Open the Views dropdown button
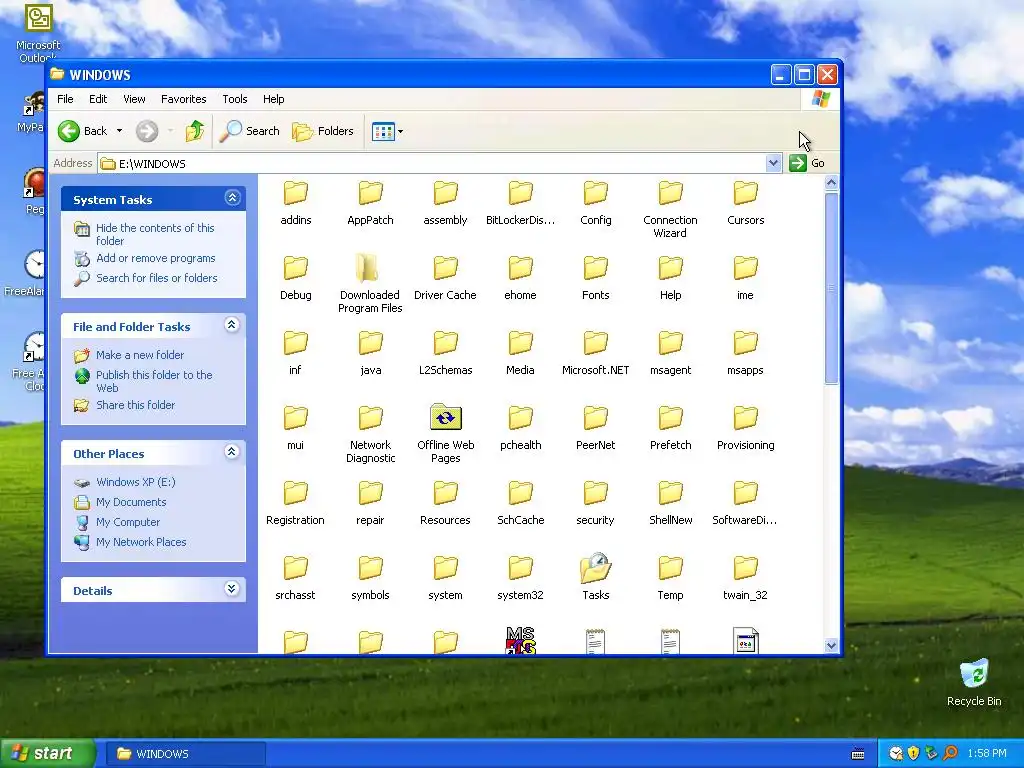Screen dimensions: 1024x768 pos(387,131)
